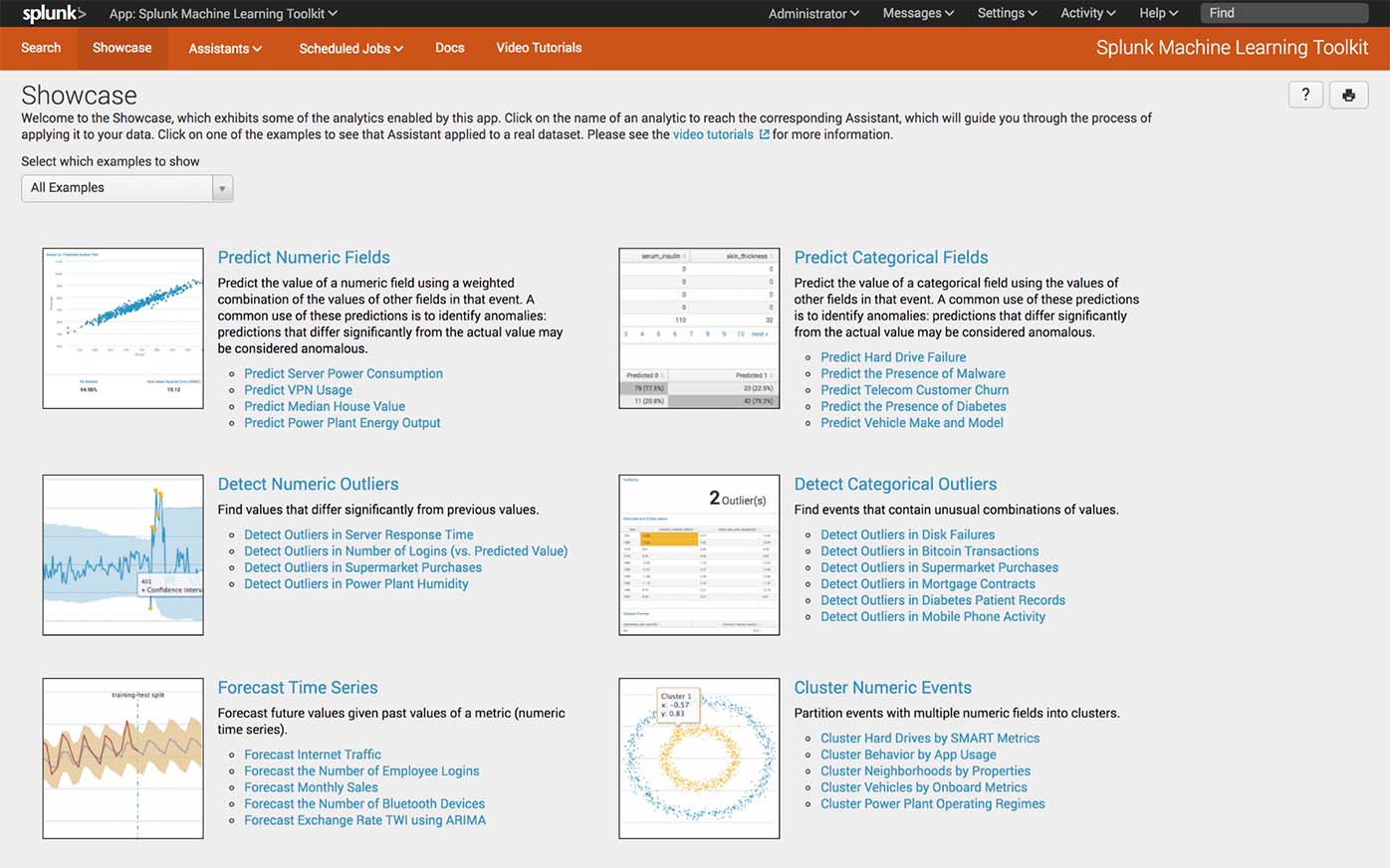Open Cluster Behavior by App Usage

tap(908, 755)
